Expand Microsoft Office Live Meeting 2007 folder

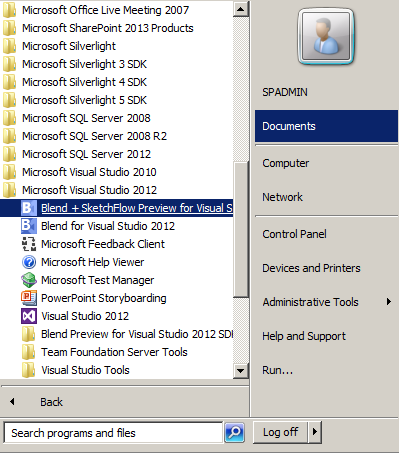[117, 10]
